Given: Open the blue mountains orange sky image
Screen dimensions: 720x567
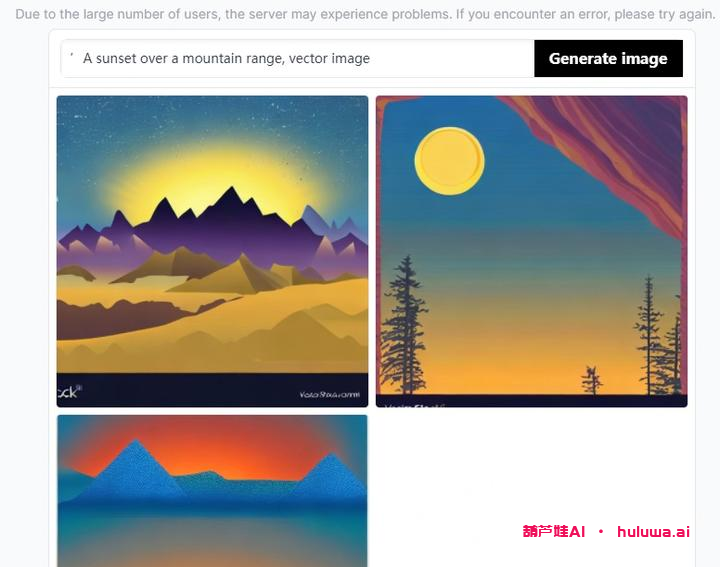Looking at the screenshot, I should [212, 491].
